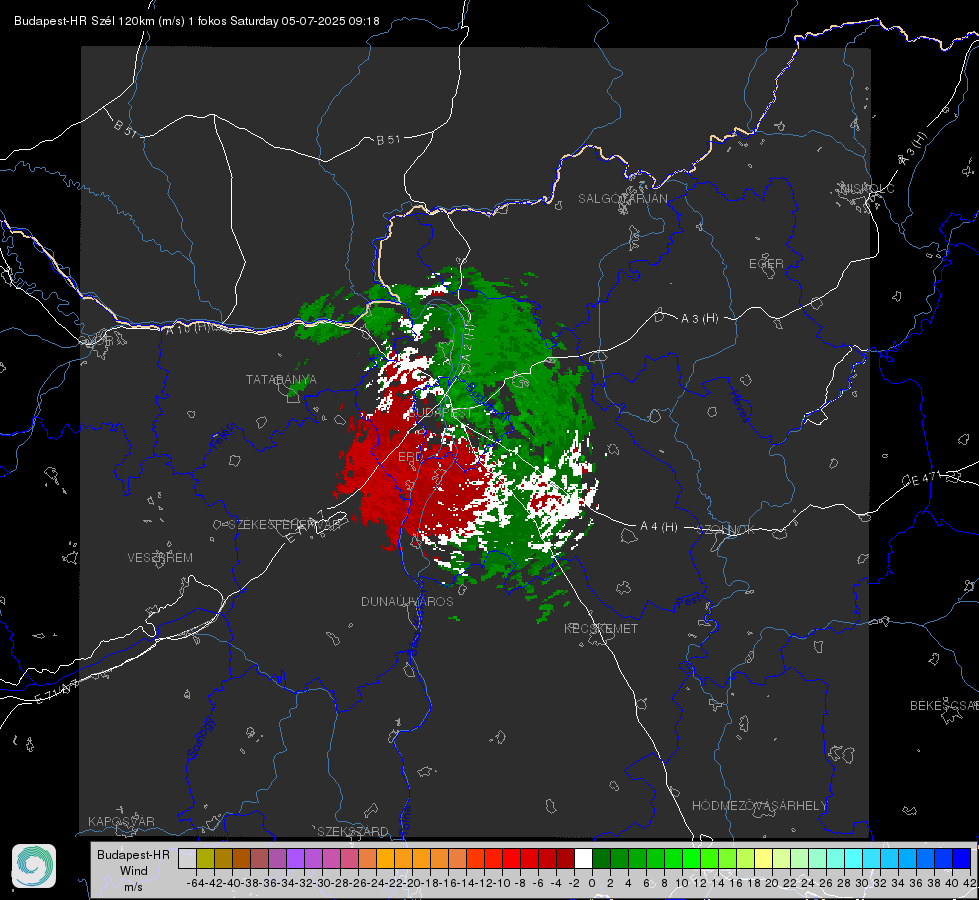The image size is (979, 900).
Task: Click the HÓDMEZŐVÁSÁRHELY city label
Action: (759, 806)
